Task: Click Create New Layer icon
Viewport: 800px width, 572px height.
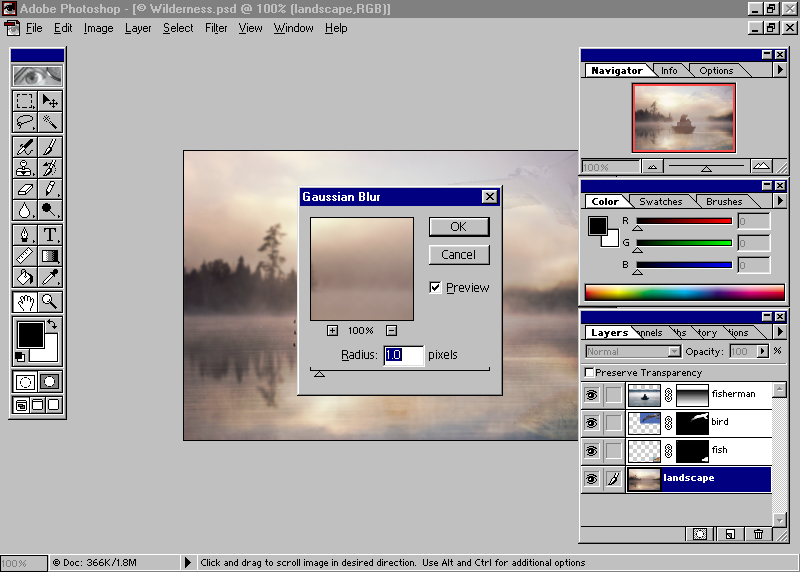Action: tap(730, 534)
